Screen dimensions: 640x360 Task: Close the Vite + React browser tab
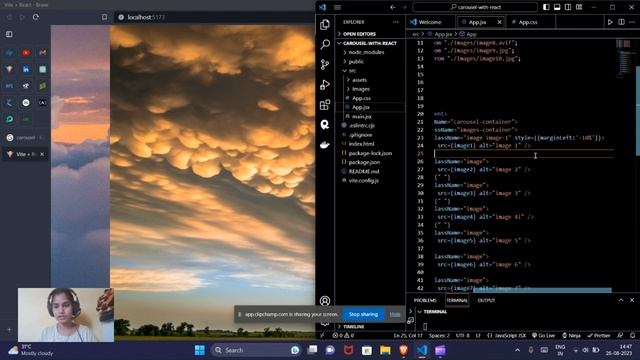pyautogui.click(x=42, y=154)
